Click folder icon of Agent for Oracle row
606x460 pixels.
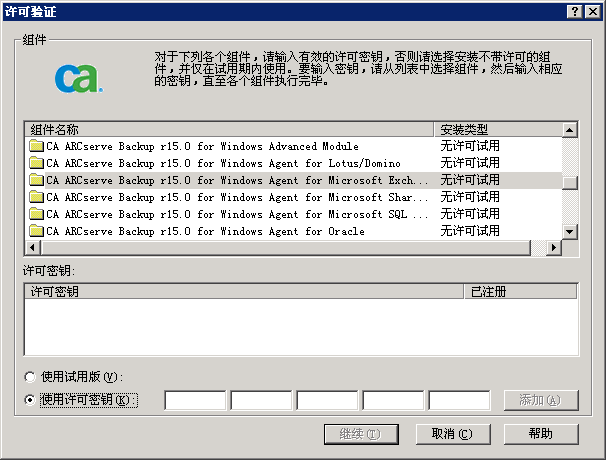[x=36, y=231]
